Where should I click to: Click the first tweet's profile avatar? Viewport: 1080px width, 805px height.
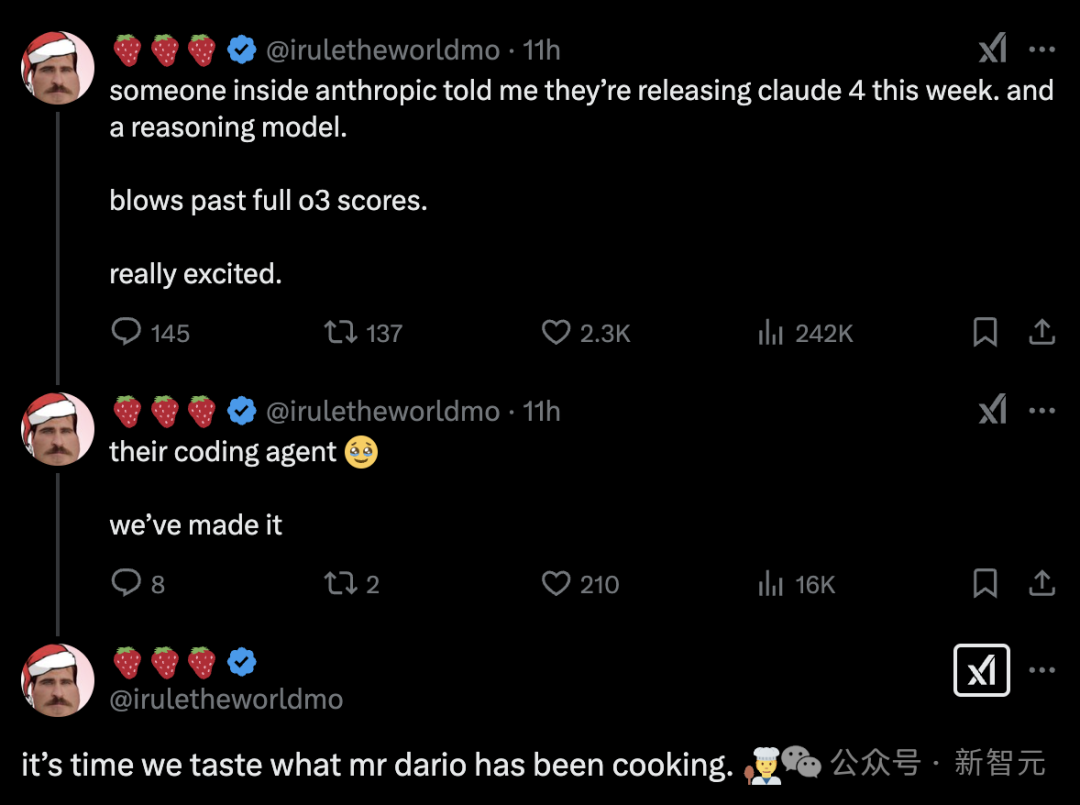pyautogui.click(x=58, y=68)
